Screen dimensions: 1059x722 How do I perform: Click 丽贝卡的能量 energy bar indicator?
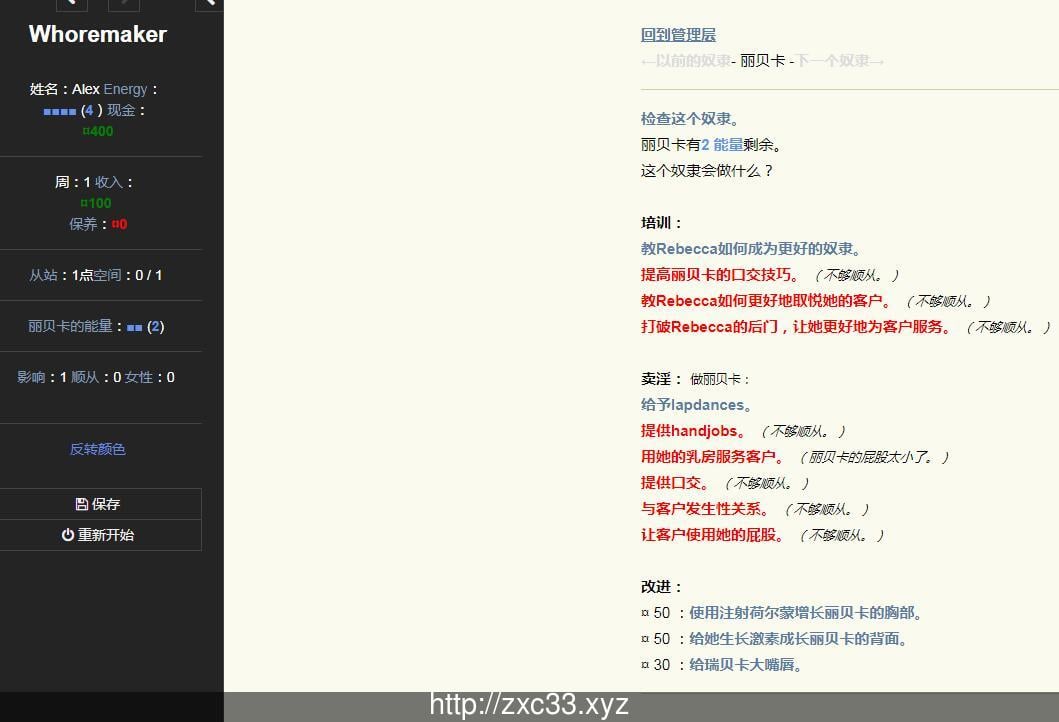point(137,326)
